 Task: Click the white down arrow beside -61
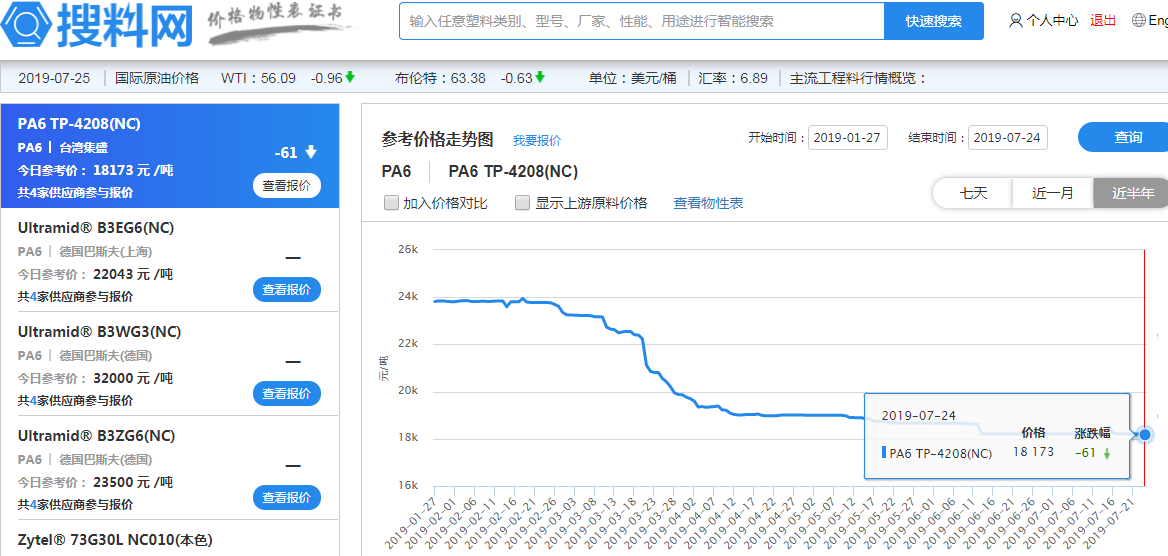(x=311, y=152)
